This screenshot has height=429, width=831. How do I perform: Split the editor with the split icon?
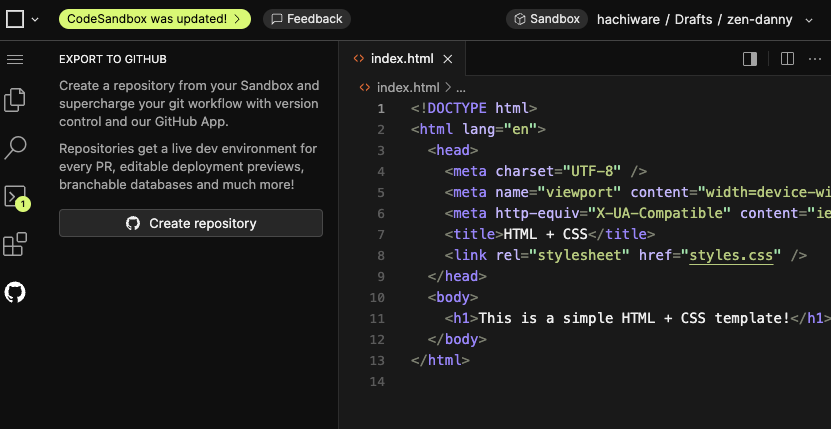click(x=787, y=59)
